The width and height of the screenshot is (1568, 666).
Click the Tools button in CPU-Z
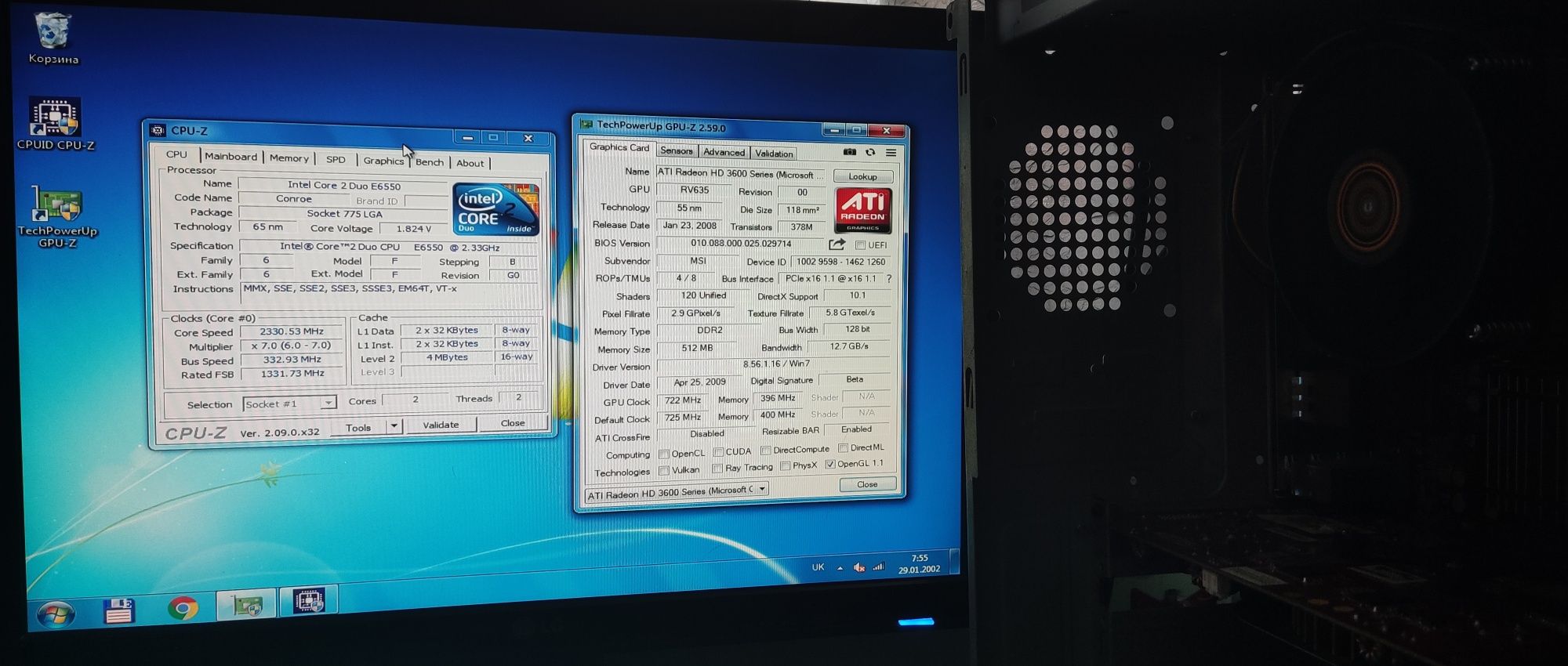coord(358,427)
